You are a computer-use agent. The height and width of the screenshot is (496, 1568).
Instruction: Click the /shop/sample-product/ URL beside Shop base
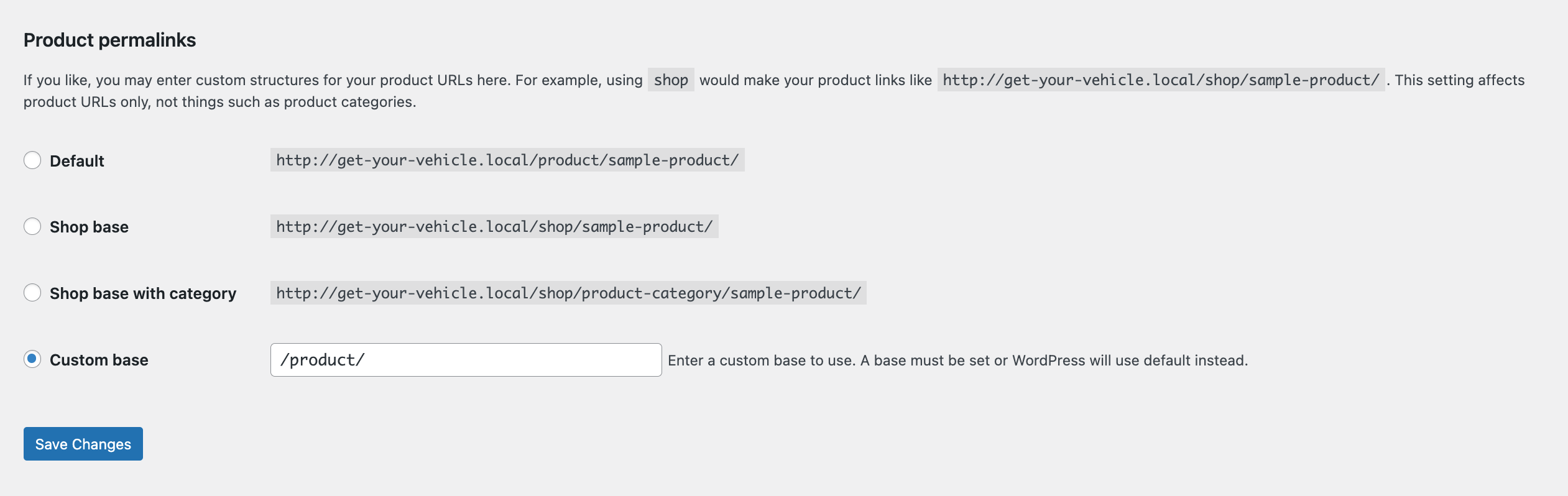click(494, 227)
